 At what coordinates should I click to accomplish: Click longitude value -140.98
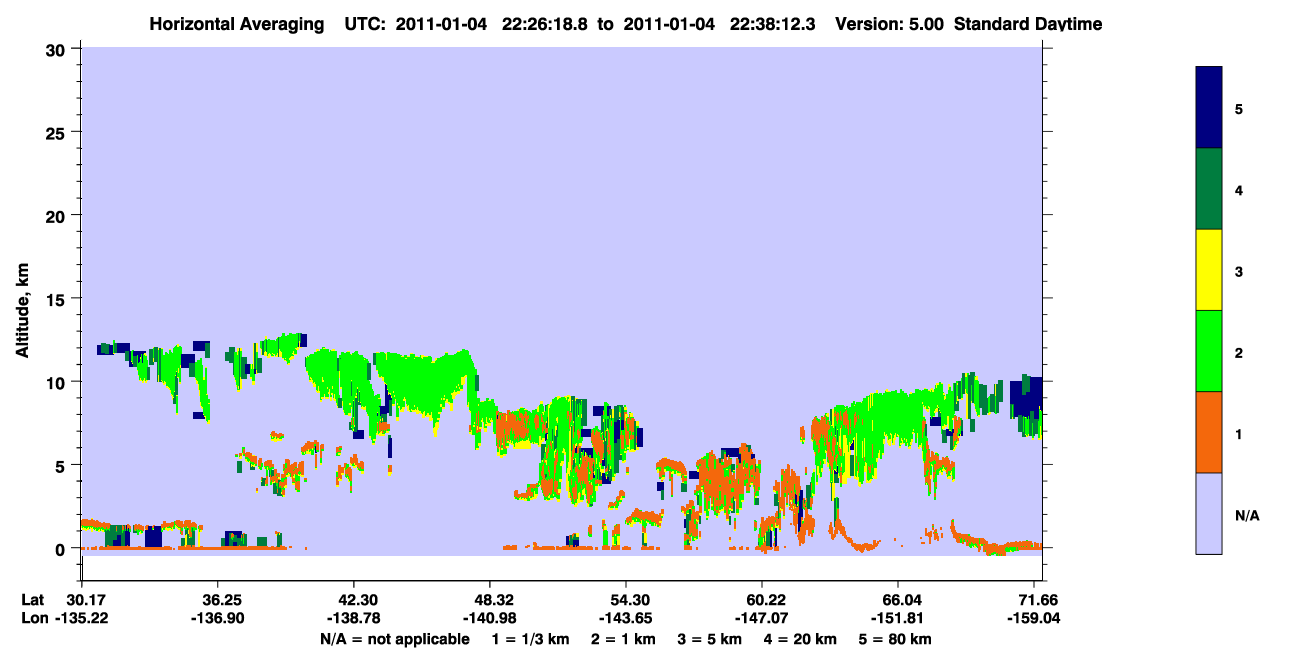[489, 619]
